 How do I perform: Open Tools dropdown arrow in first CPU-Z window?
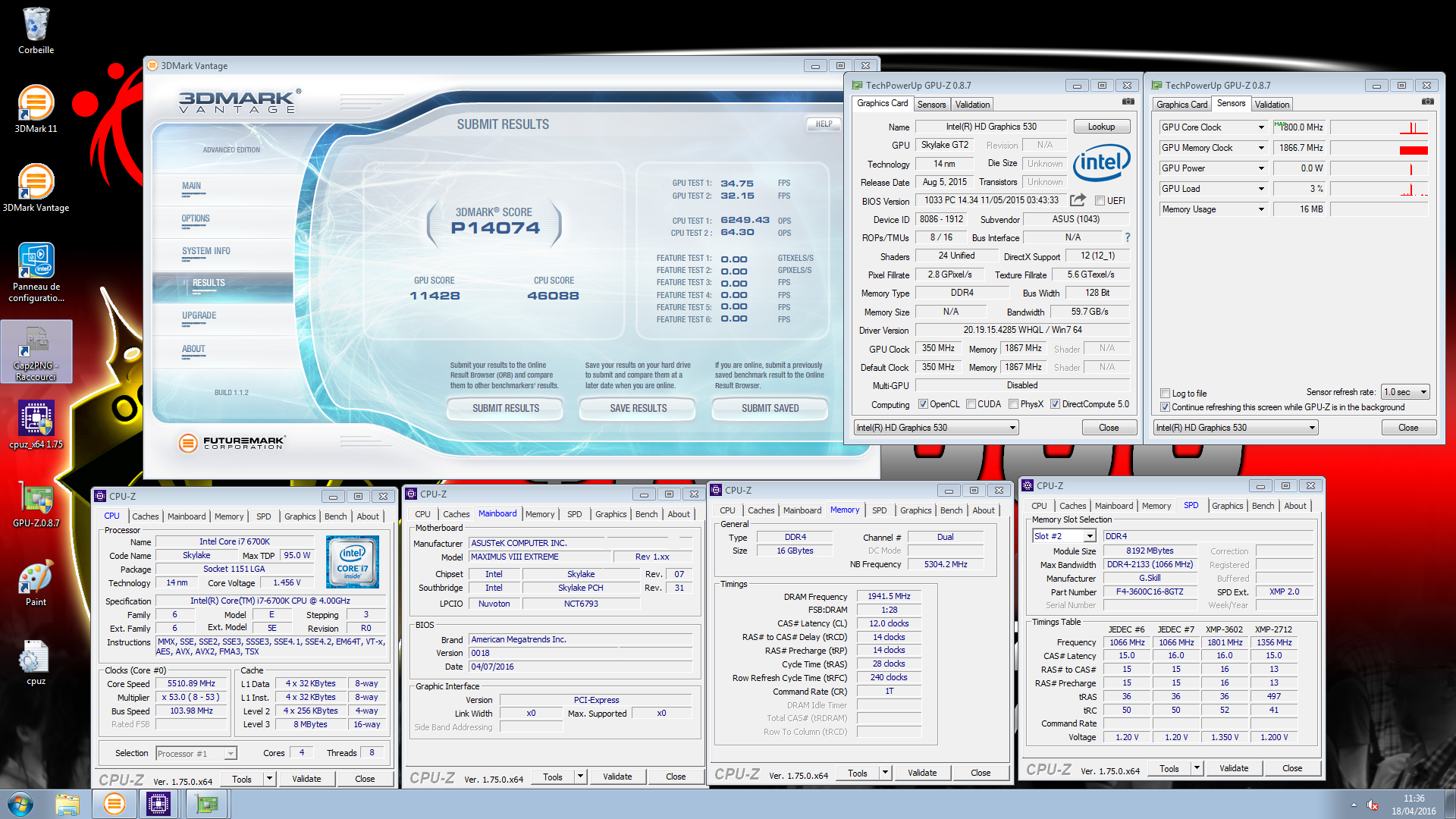269,779
